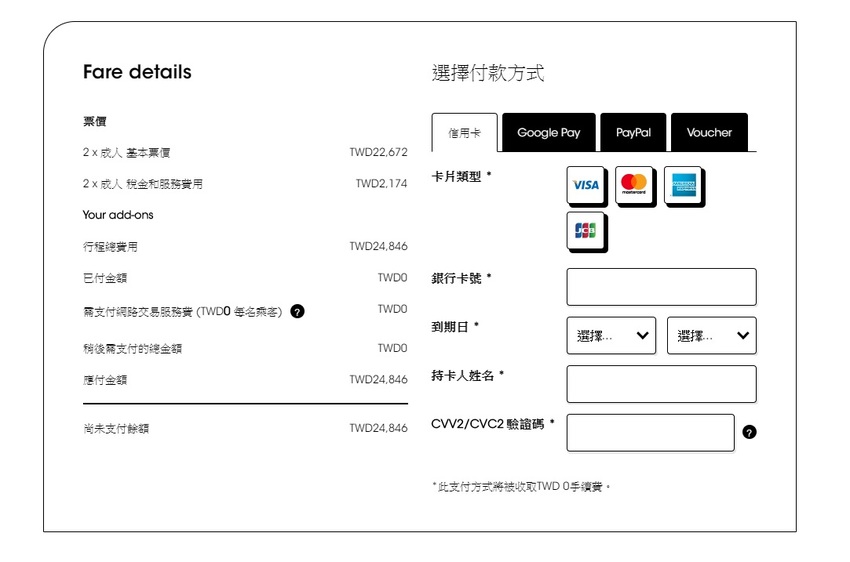850x562 pixels.
Task: Click into the 持卡人姓名 text field
Action: tap(661, 384)
